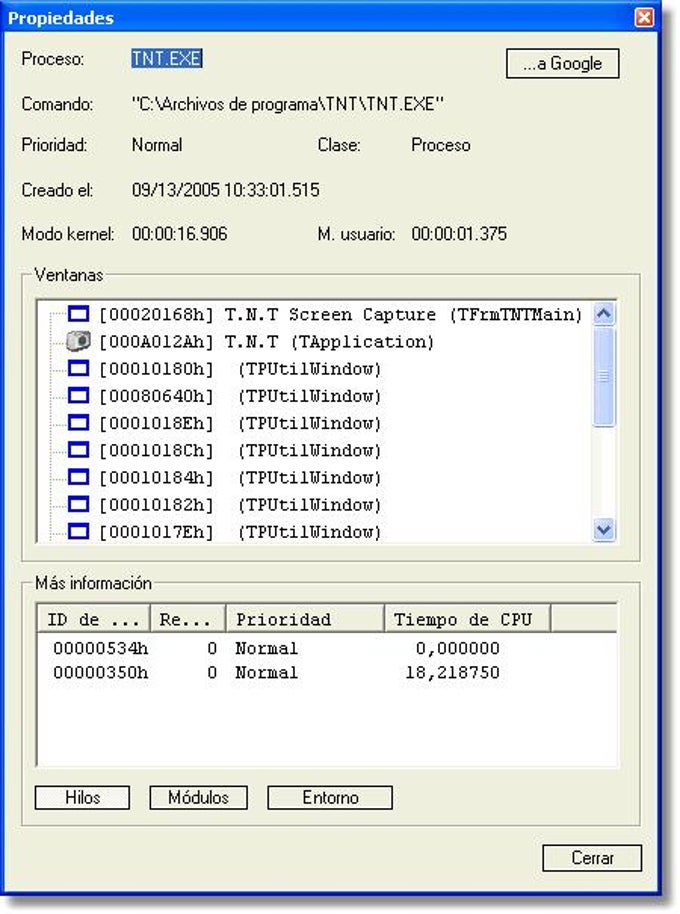Click the up arrow of the Ventanas scrollbar
The image size is (680, 914).
(x=604, y=314)
